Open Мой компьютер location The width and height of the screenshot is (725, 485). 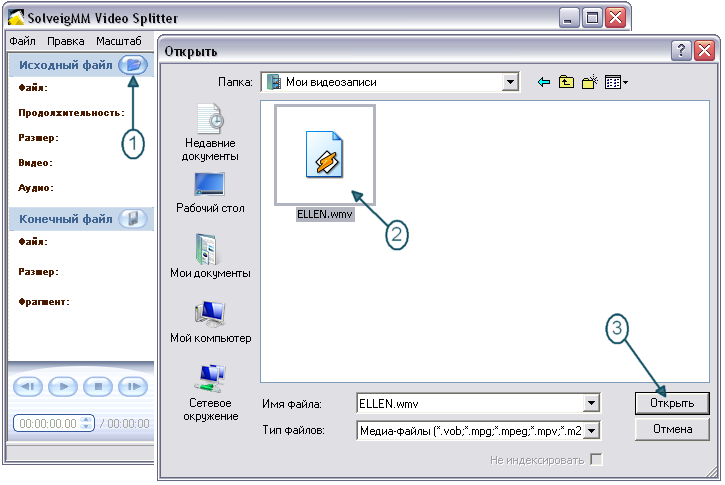click(x=210, y=322)
